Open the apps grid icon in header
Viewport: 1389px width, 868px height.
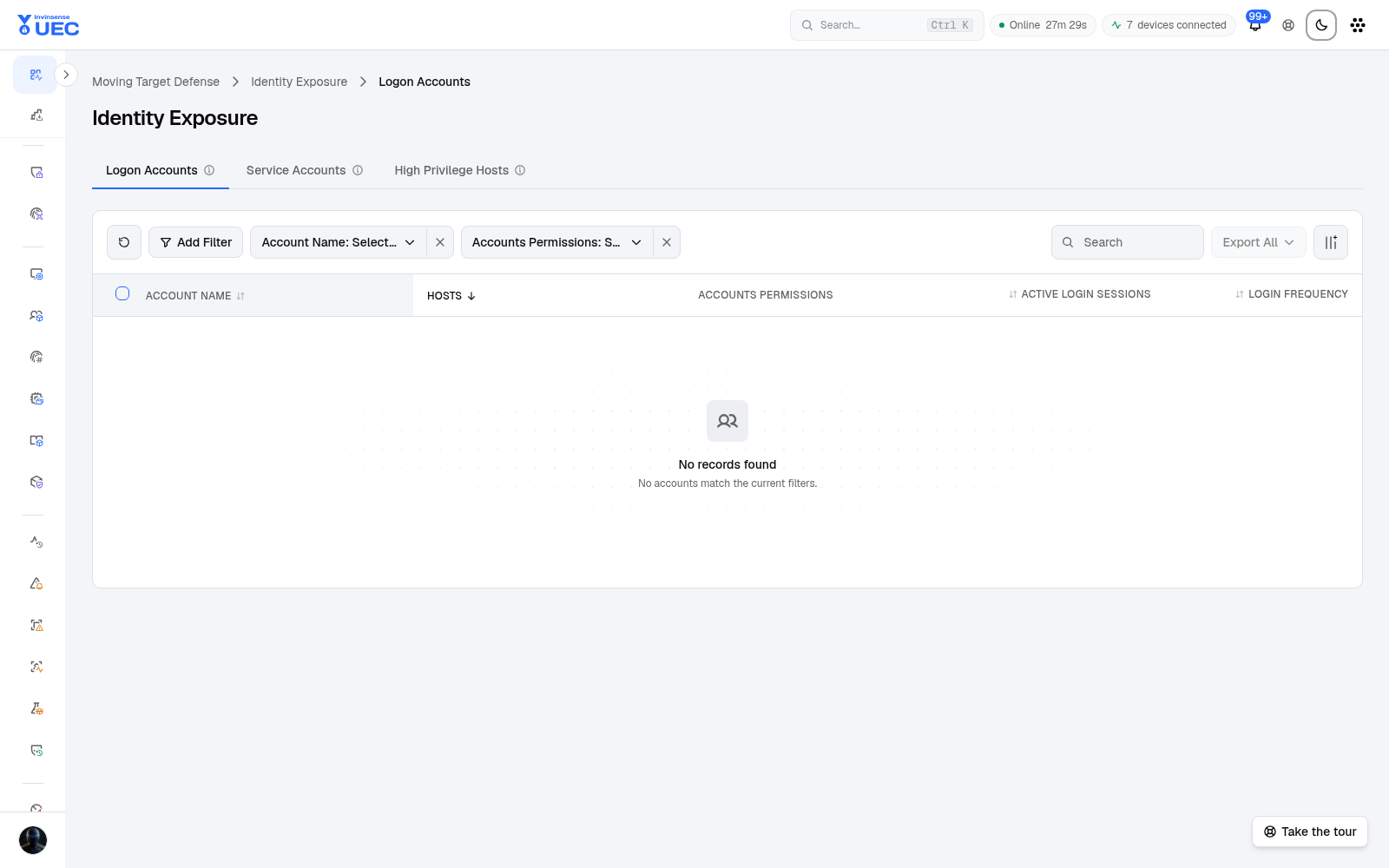click(1358, 25)
